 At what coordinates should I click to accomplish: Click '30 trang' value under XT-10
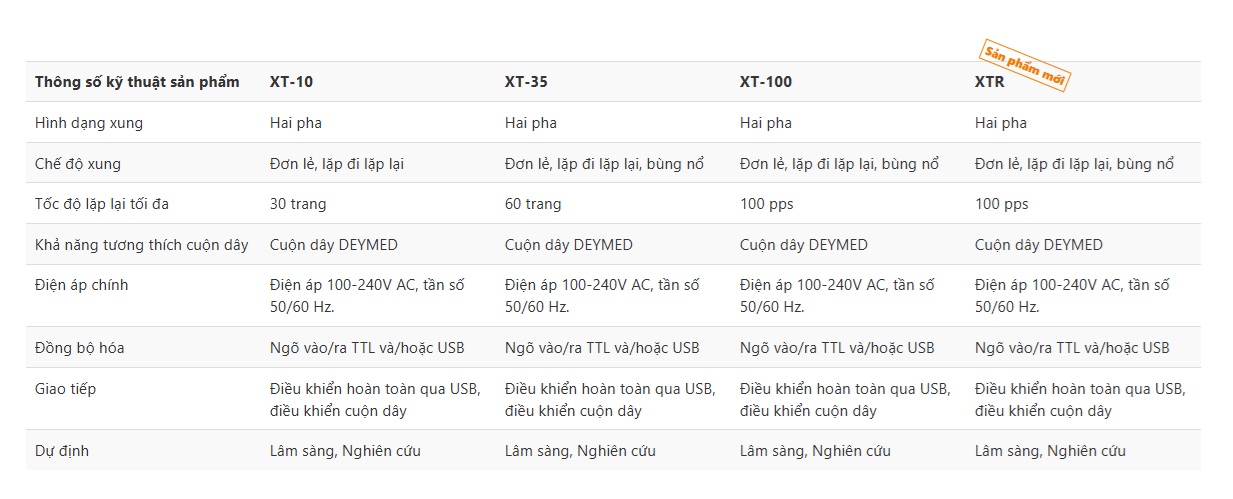point(298,204)
